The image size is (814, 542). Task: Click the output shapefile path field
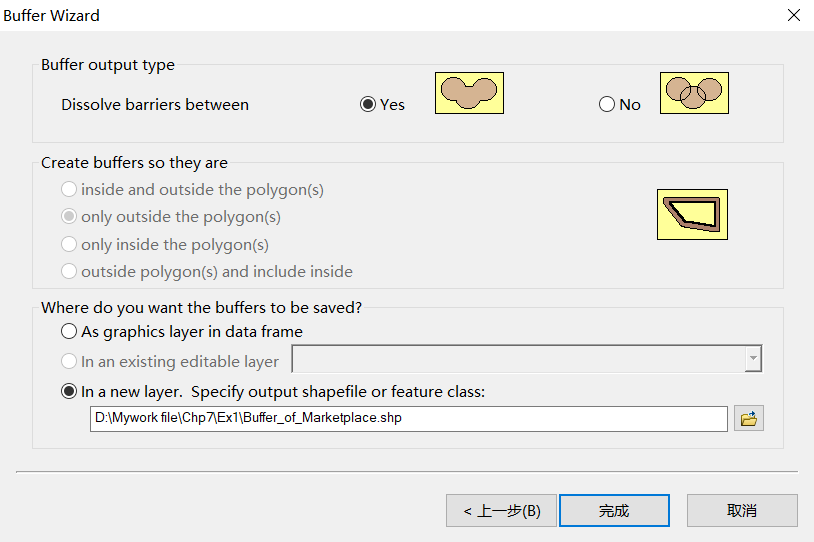point(408,419)
